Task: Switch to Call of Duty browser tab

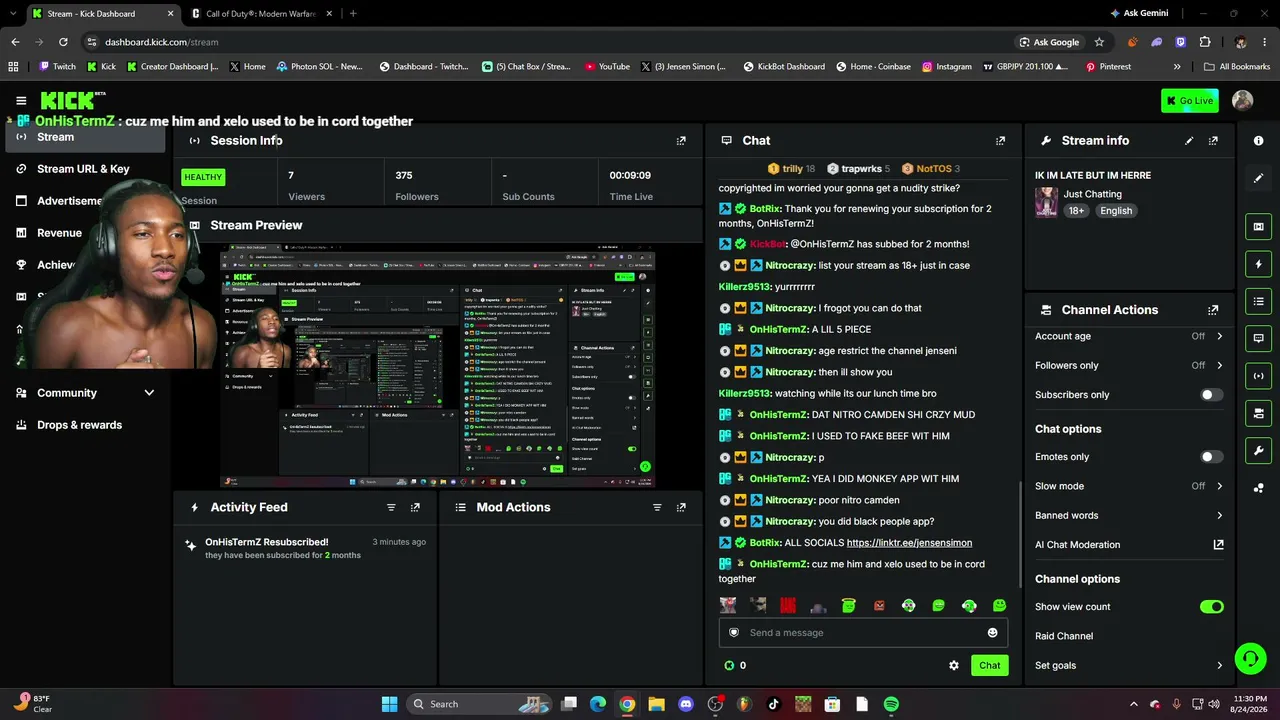Action: tap(262, 13)
